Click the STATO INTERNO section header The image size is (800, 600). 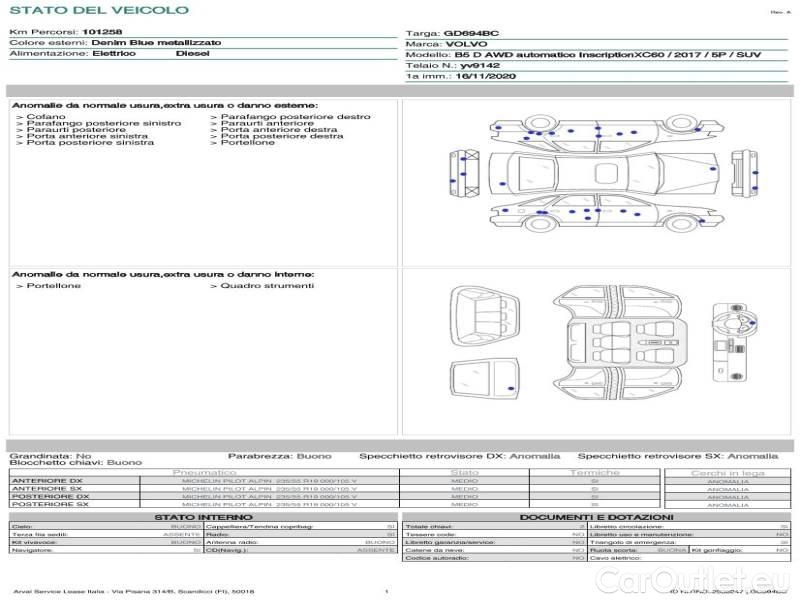203,517
